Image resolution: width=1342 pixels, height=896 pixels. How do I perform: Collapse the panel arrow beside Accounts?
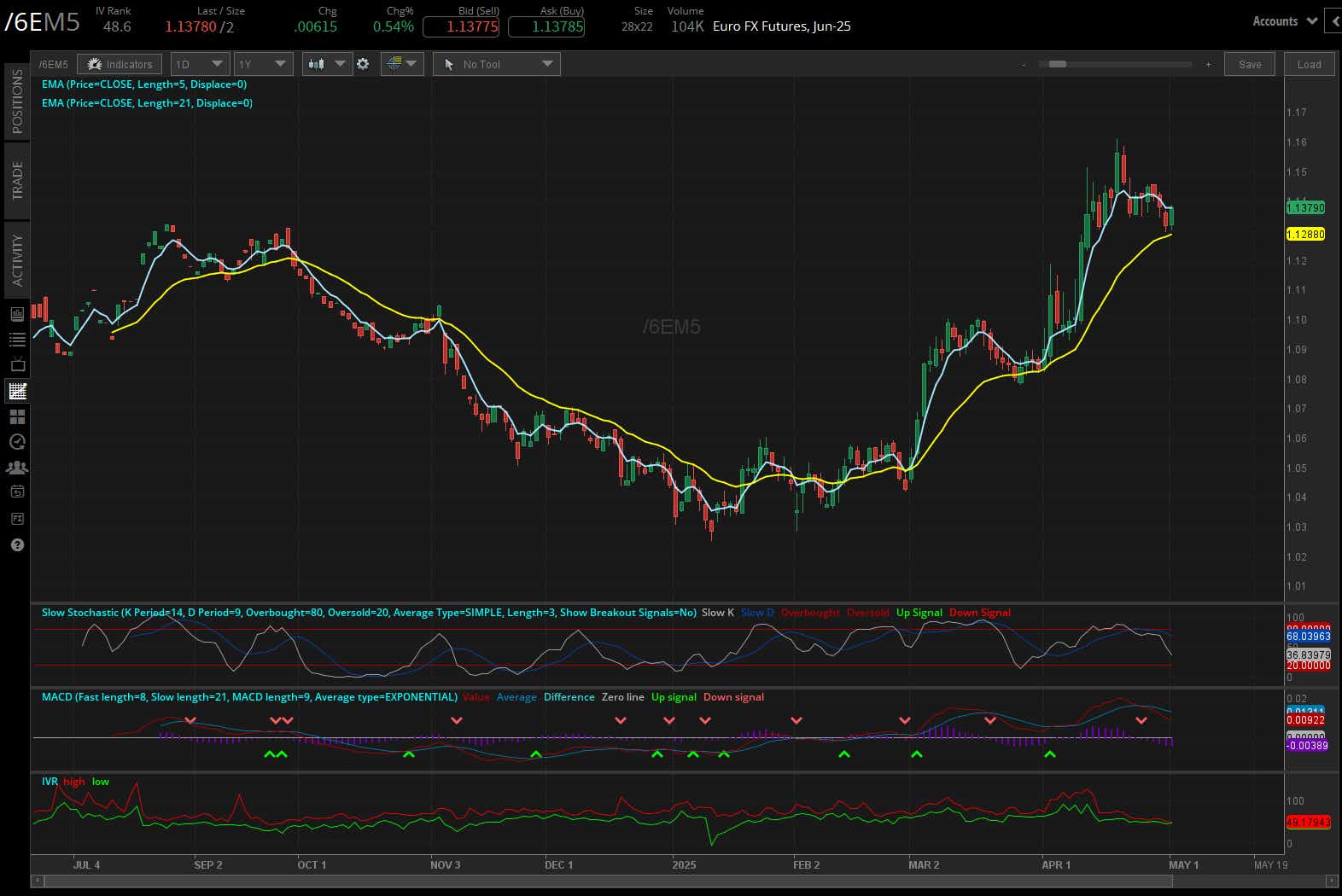click(x=1334, y=21)
